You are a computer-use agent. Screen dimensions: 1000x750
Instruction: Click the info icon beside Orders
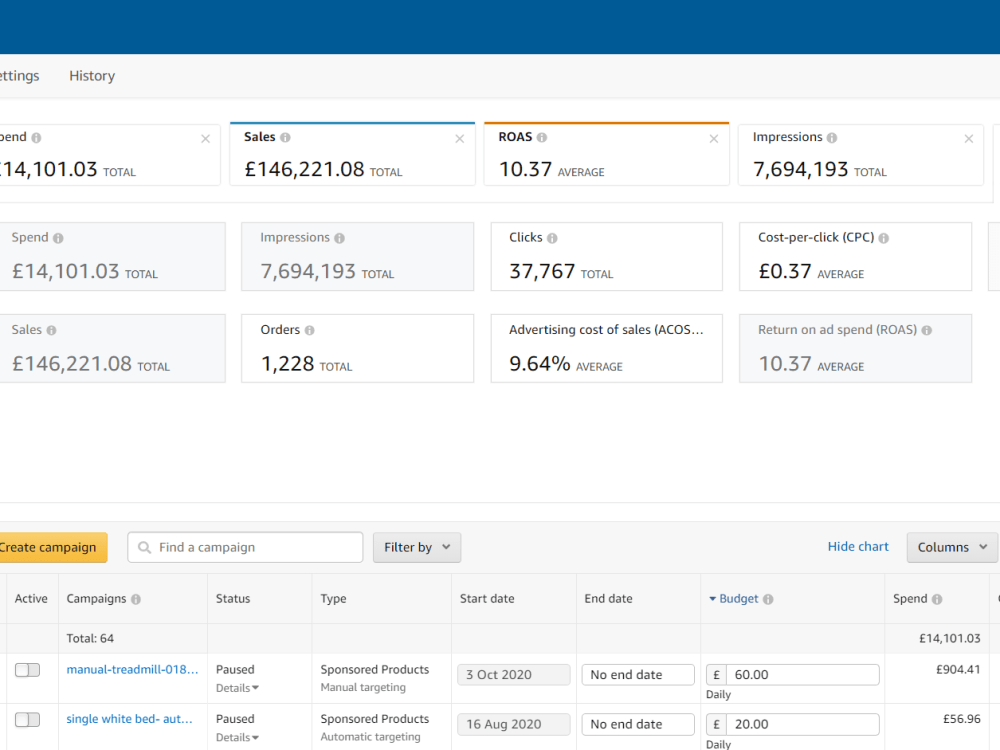point(309,330)
